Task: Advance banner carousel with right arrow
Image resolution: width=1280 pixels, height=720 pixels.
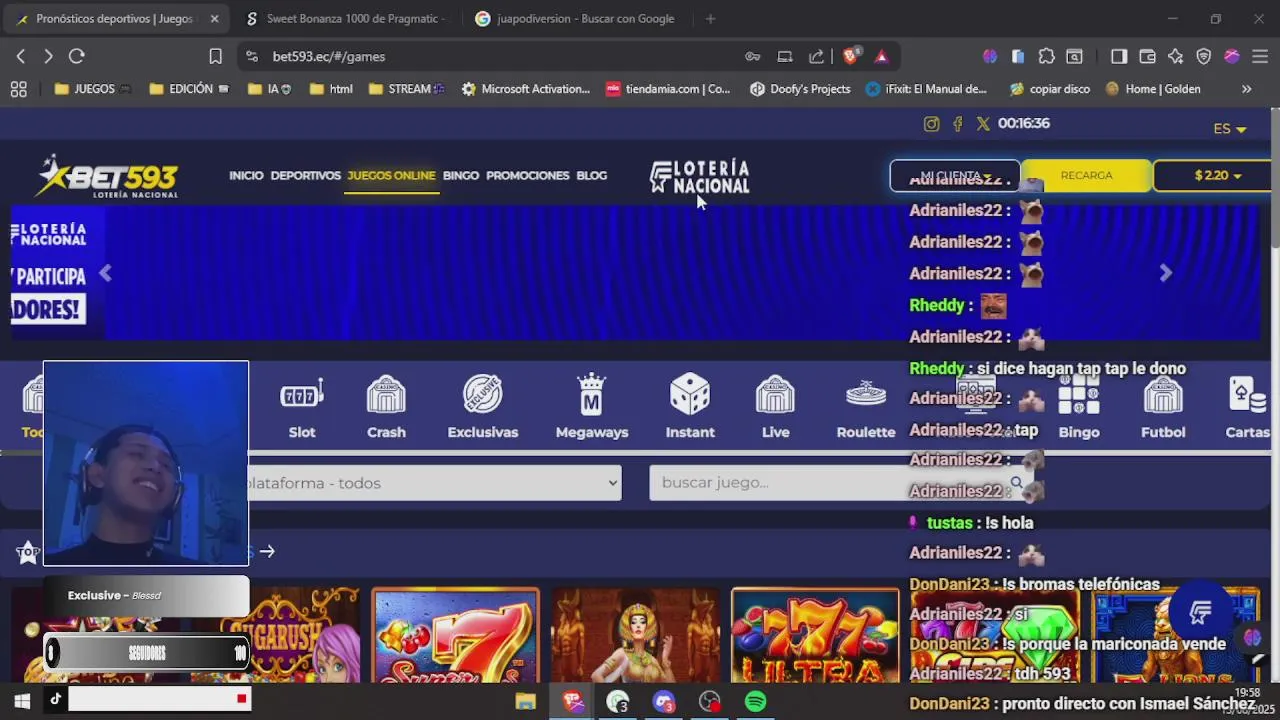Action: (x=1165, y=273)
